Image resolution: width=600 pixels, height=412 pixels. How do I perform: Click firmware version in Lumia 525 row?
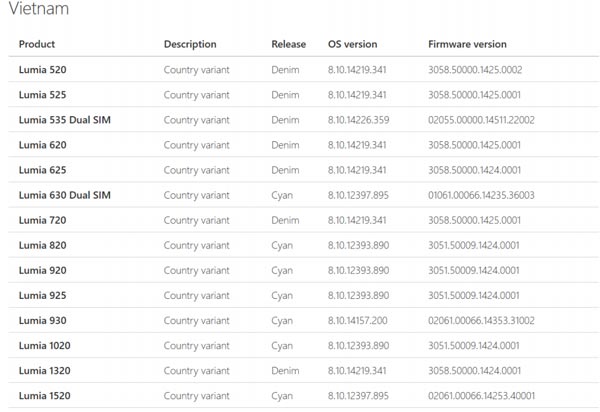point(474,94)
